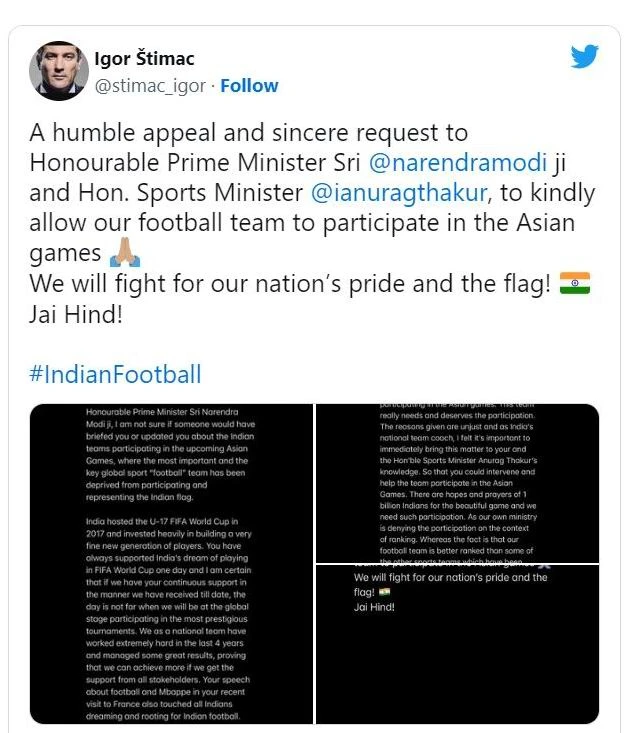624x733 pixels.
Task: Click the India flag emoji after 'the flag!'
Action: [575, 283]
